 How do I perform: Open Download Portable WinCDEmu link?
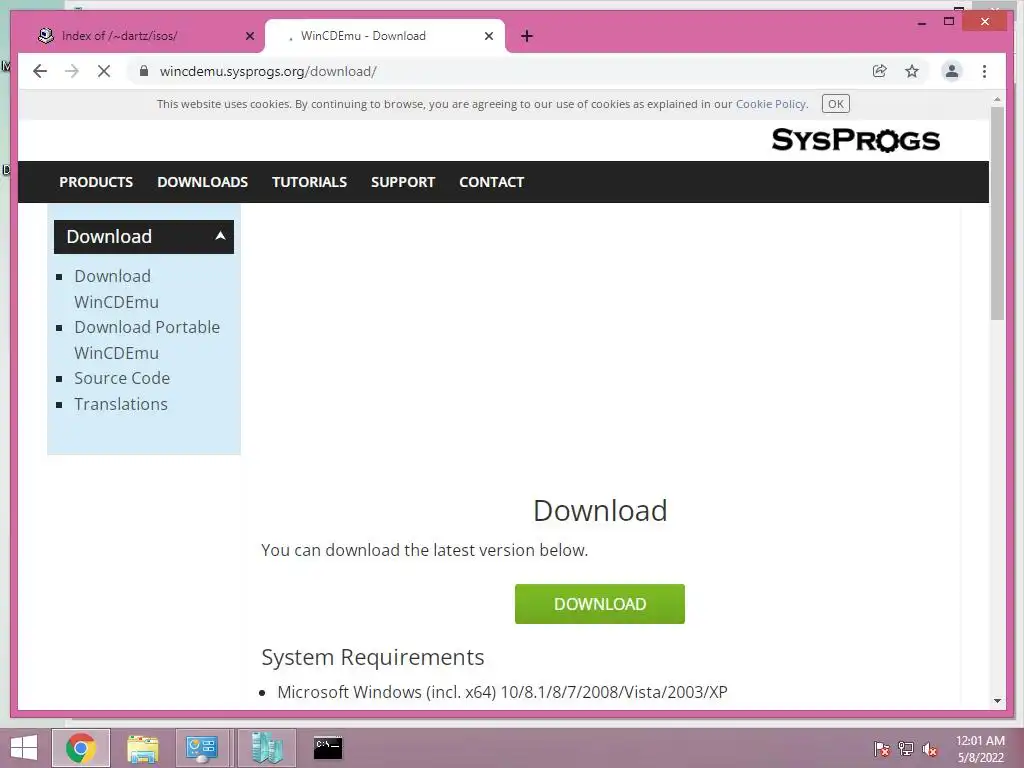pyautogui.click(x=147, y=340)
